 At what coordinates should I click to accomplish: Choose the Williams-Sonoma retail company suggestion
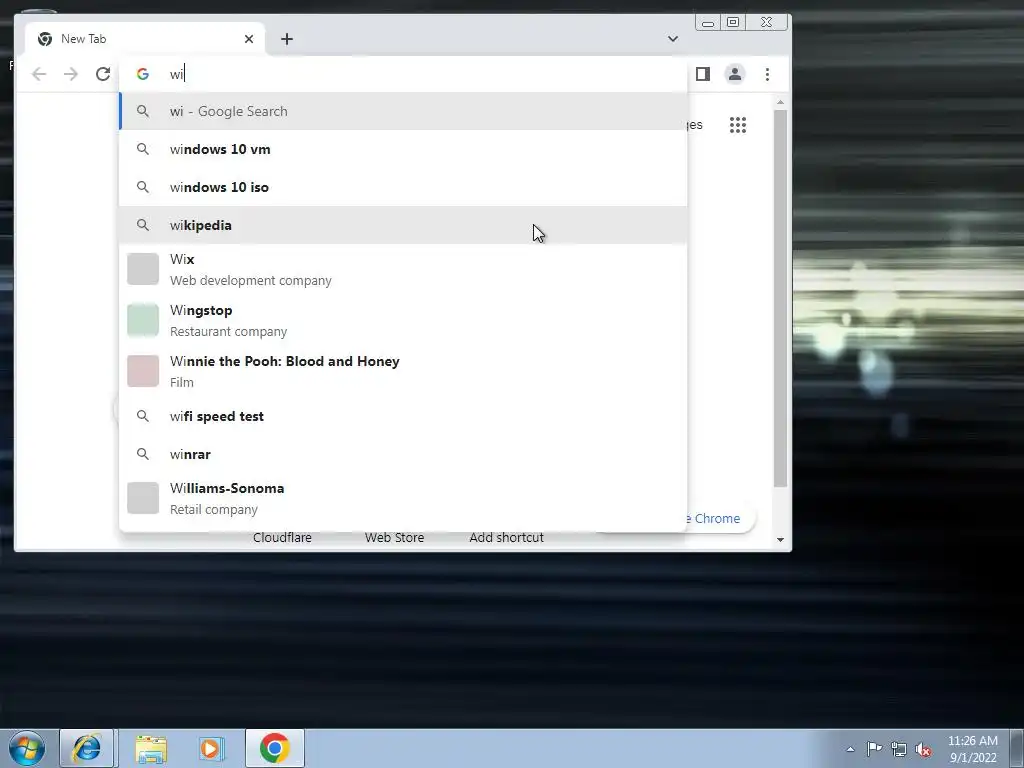pyautogui.click(x=404, y=498)
